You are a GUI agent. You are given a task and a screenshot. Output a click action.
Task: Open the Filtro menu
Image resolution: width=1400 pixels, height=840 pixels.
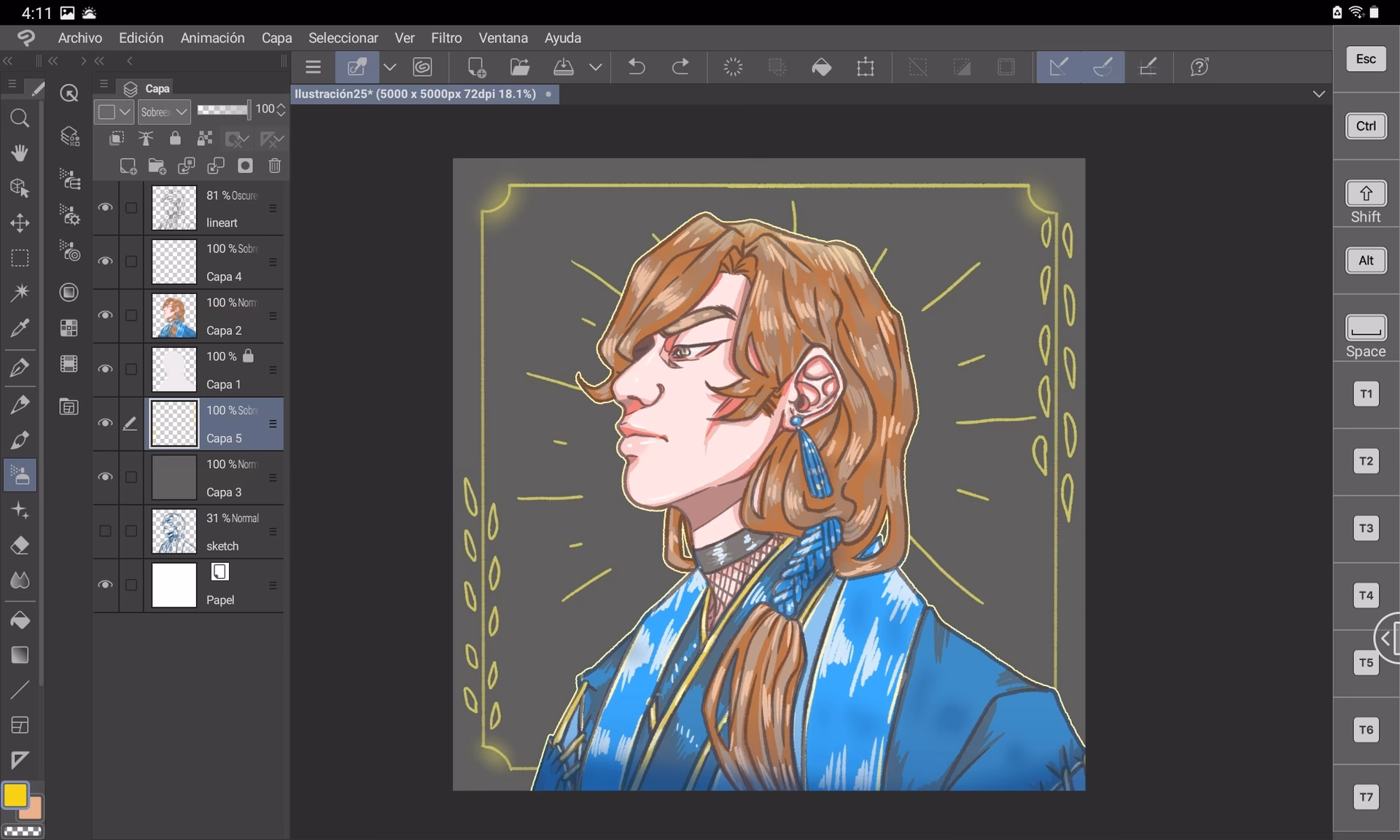pos(446,38)
